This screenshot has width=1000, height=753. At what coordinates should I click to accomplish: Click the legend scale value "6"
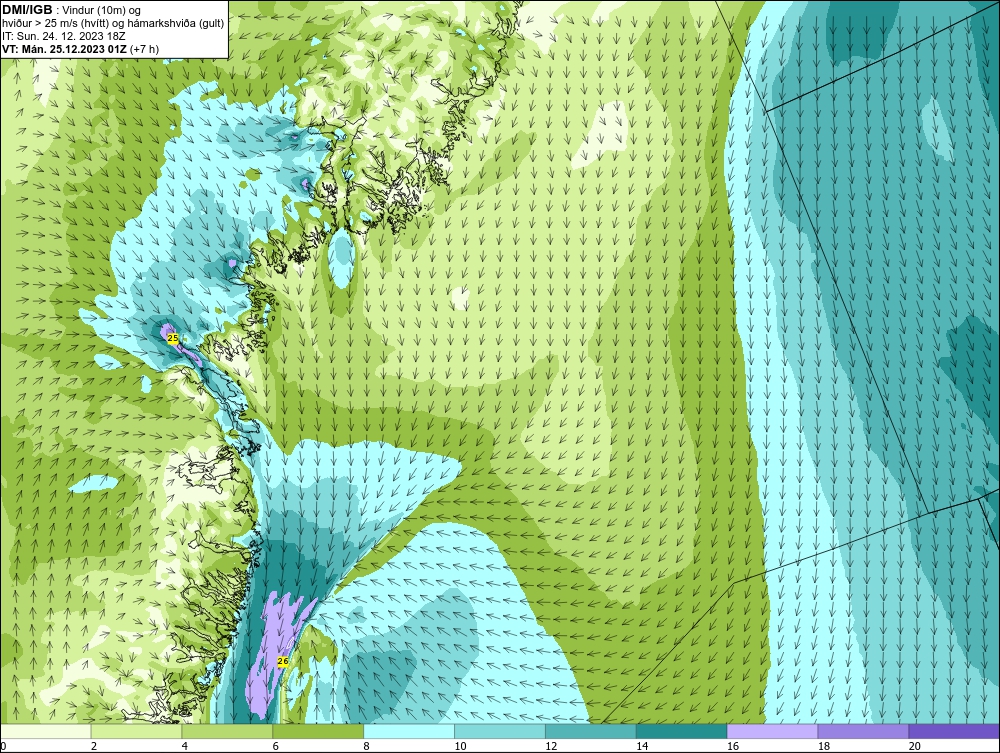(x=276, y=746)
